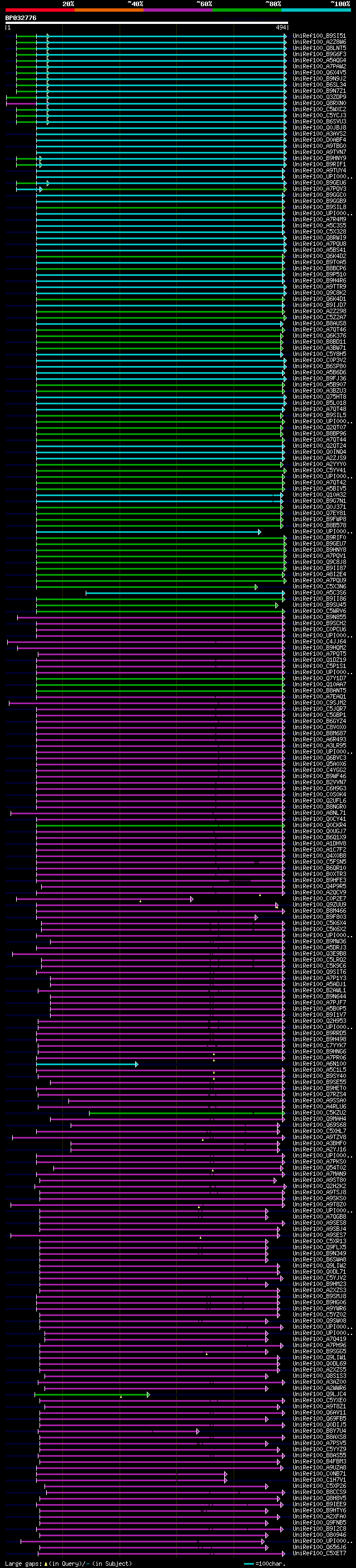Select the UniRef100_A5C3S5 label
This screenshot has height=1568, width=356.
tap(319, 225)
